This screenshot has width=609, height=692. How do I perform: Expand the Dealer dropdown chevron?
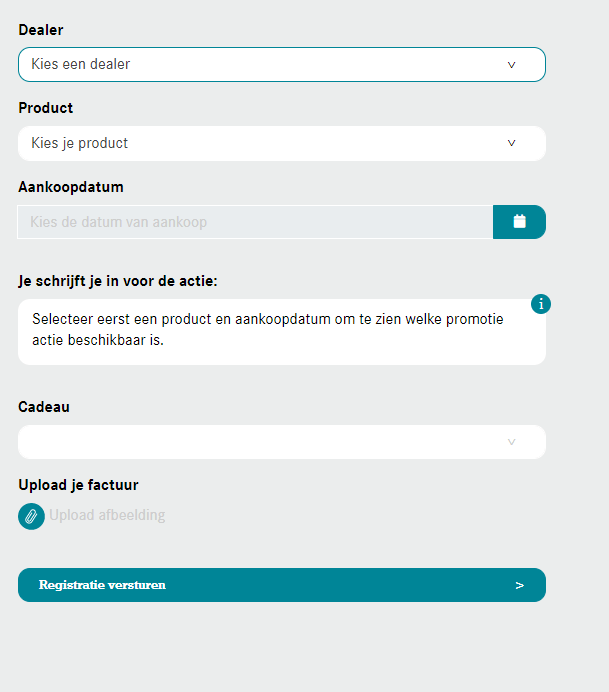pyautogui.click(x=511, y=64)
